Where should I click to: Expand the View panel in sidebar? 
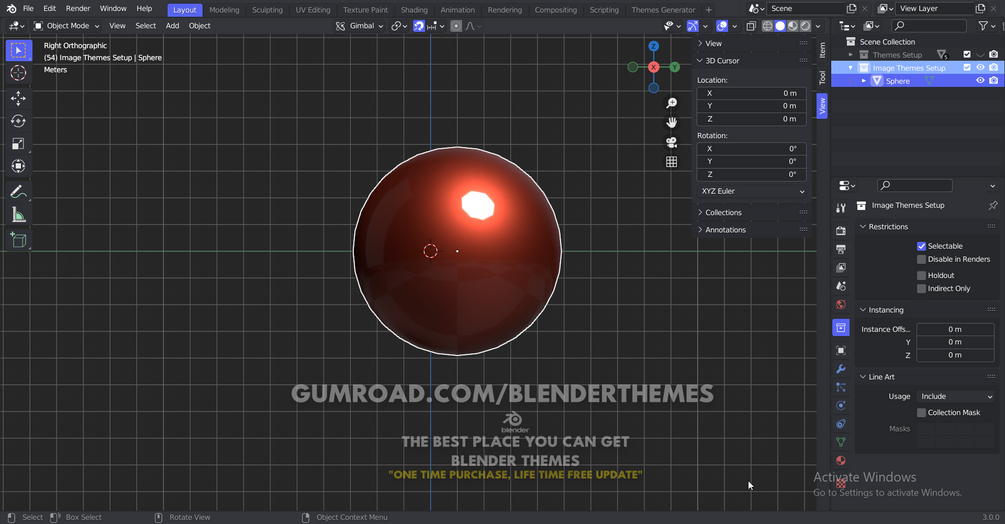pos(700,44)
